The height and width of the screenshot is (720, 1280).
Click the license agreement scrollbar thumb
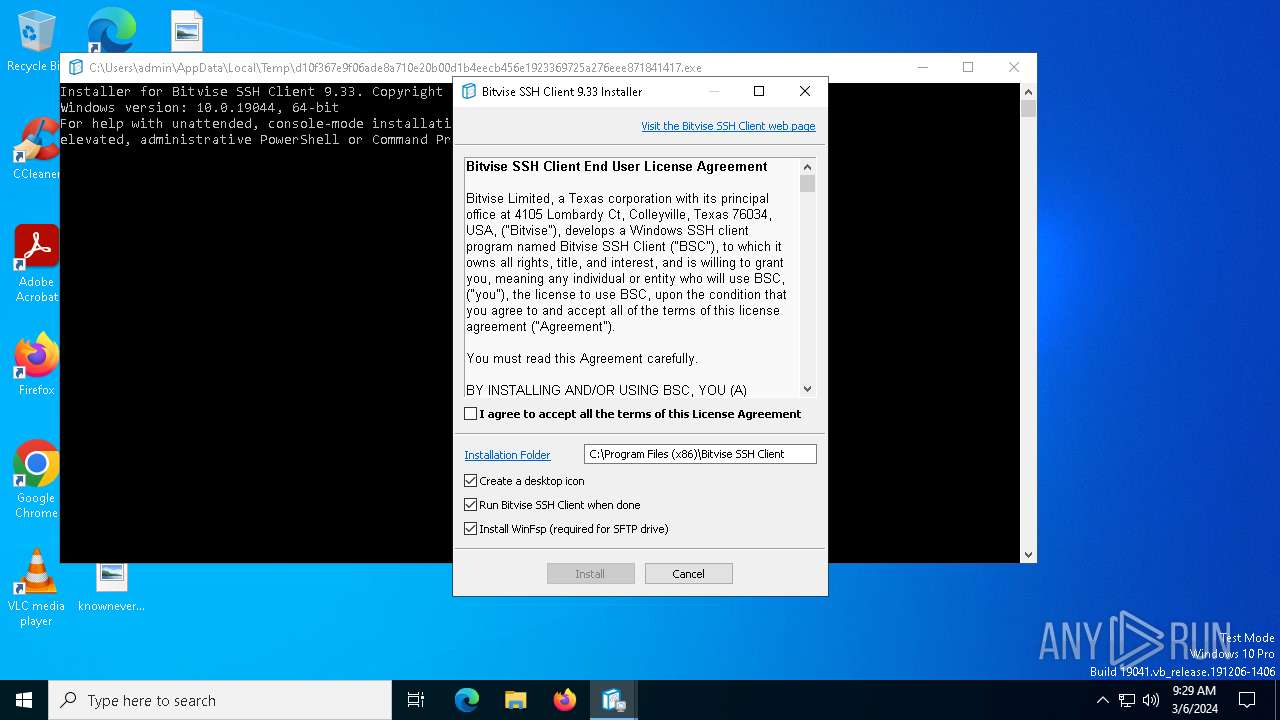tap(807, 184)
